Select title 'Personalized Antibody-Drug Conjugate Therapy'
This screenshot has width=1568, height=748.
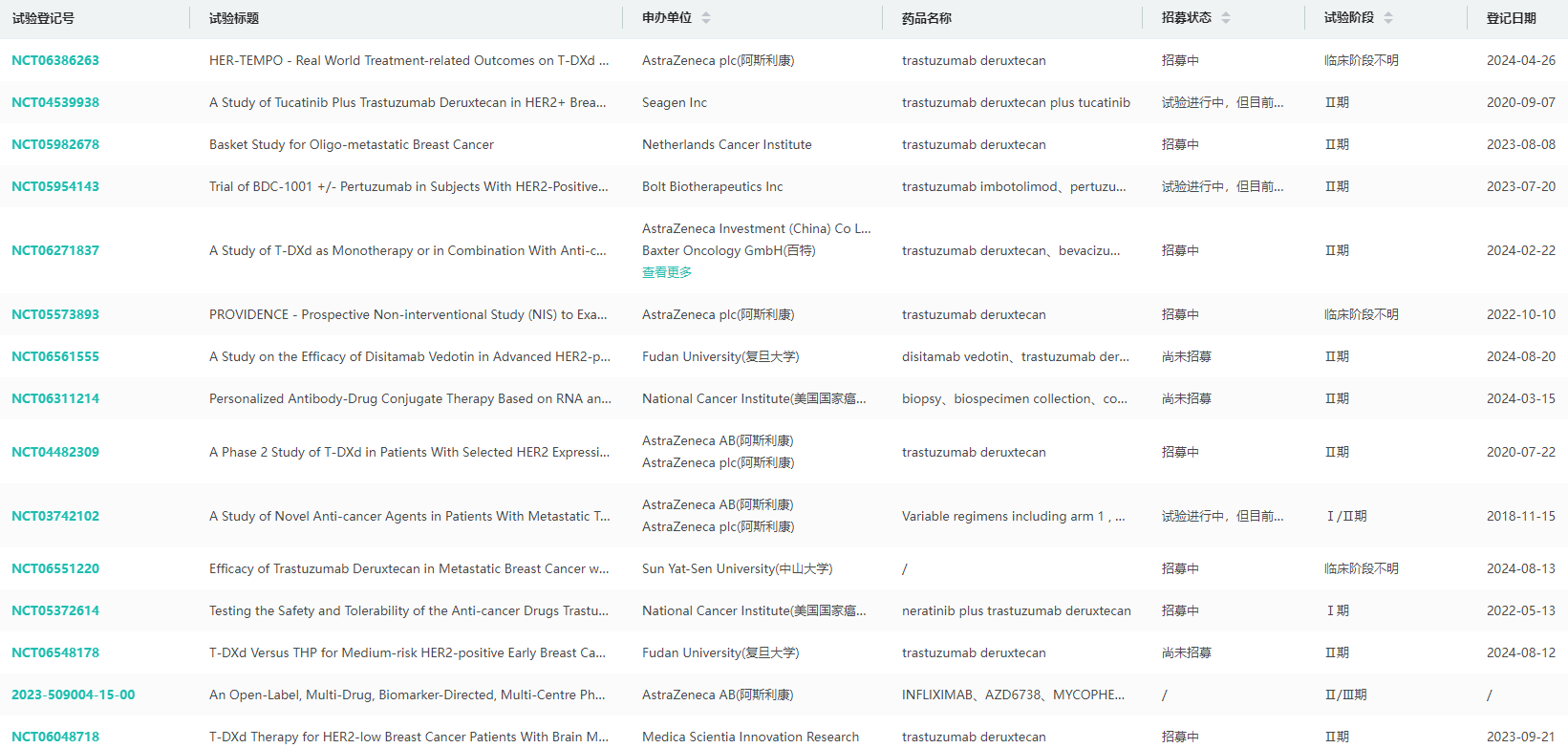pyautogui.click(x=410, y=398)
